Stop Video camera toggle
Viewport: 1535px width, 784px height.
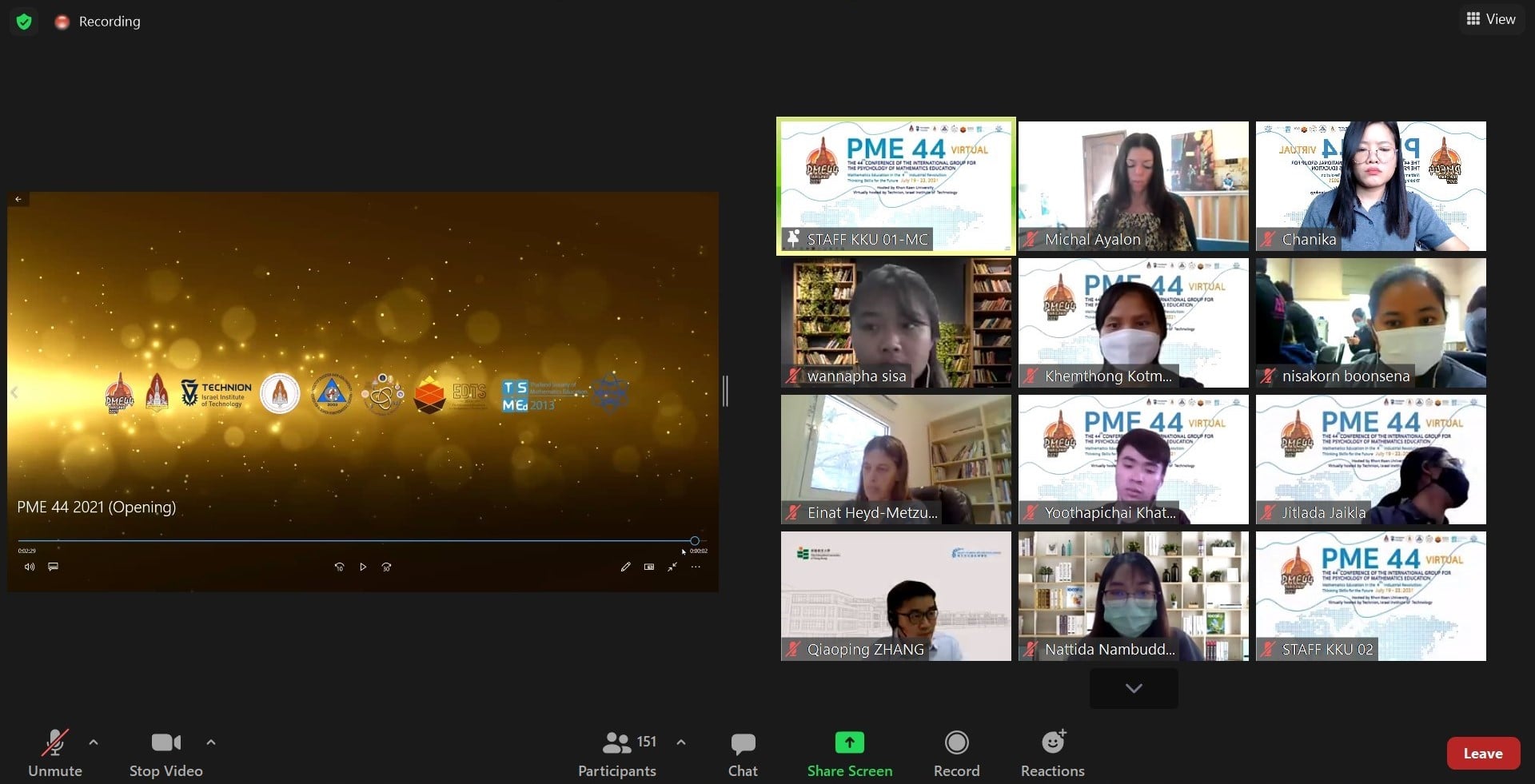[x=165, y=752]
